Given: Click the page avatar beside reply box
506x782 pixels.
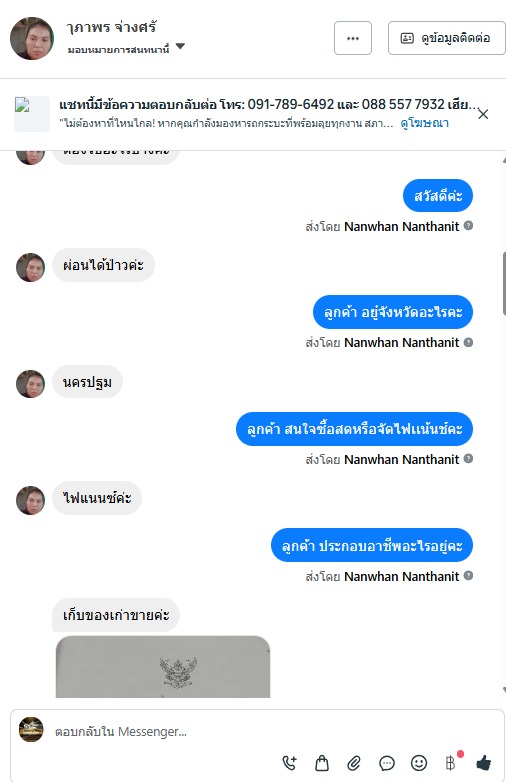Looking at the screenshot, I should [31, 730].
